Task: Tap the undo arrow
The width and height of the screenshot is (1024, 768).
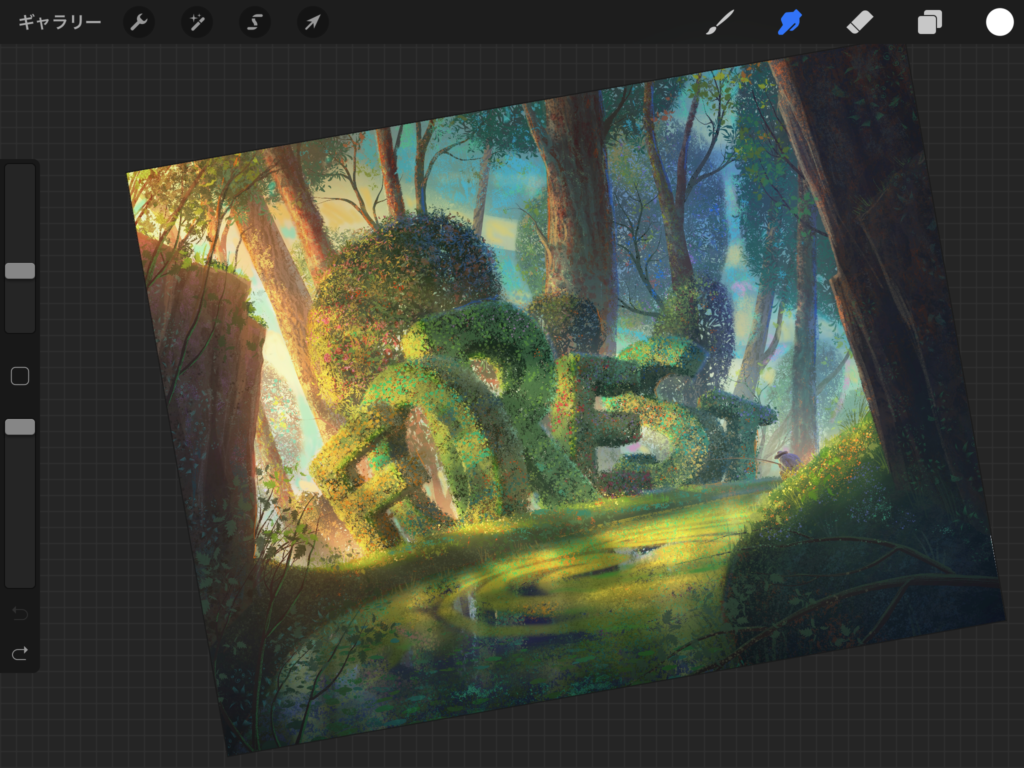Action: [x=20, y=613]
